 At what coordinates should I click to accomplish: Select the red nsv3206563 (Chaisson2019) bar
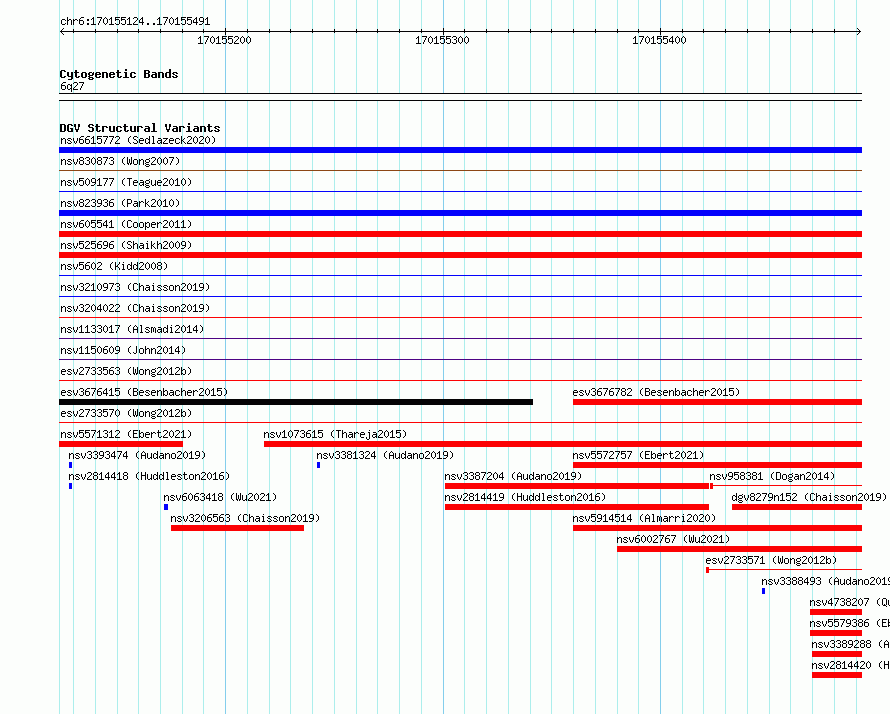tap(237, 528)
